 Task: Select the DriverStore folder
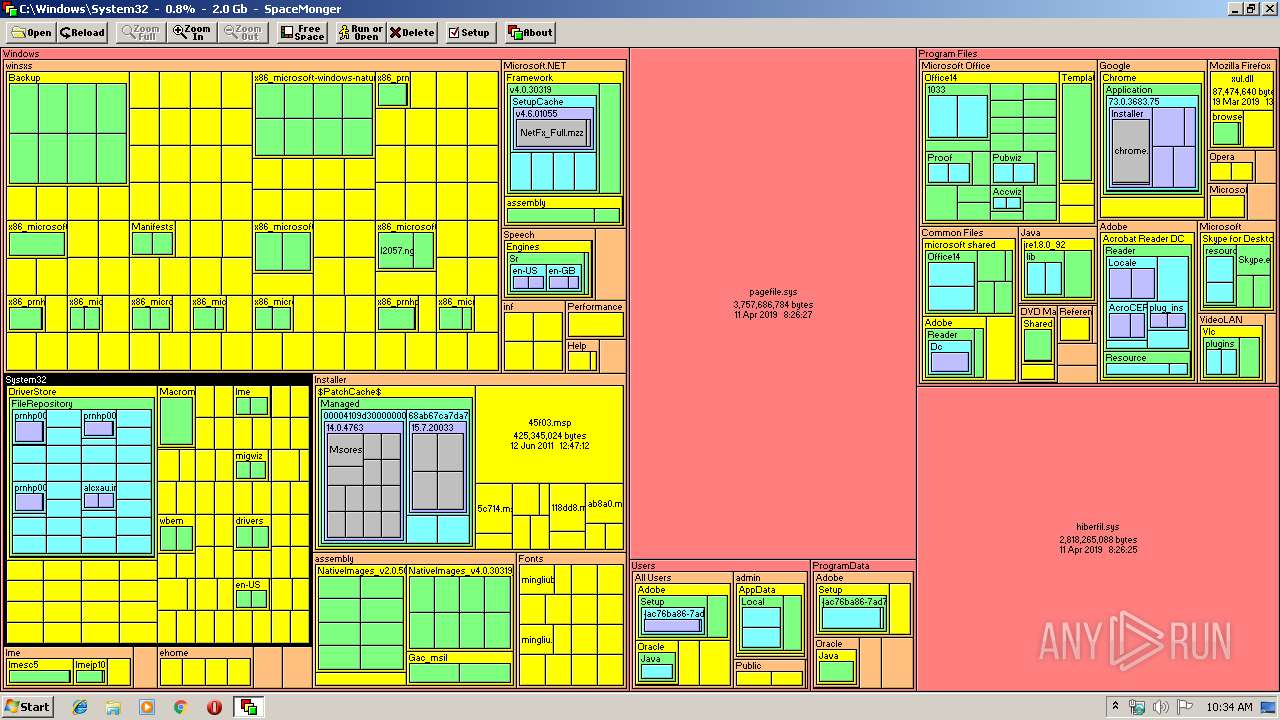click(x=32, y=392)
